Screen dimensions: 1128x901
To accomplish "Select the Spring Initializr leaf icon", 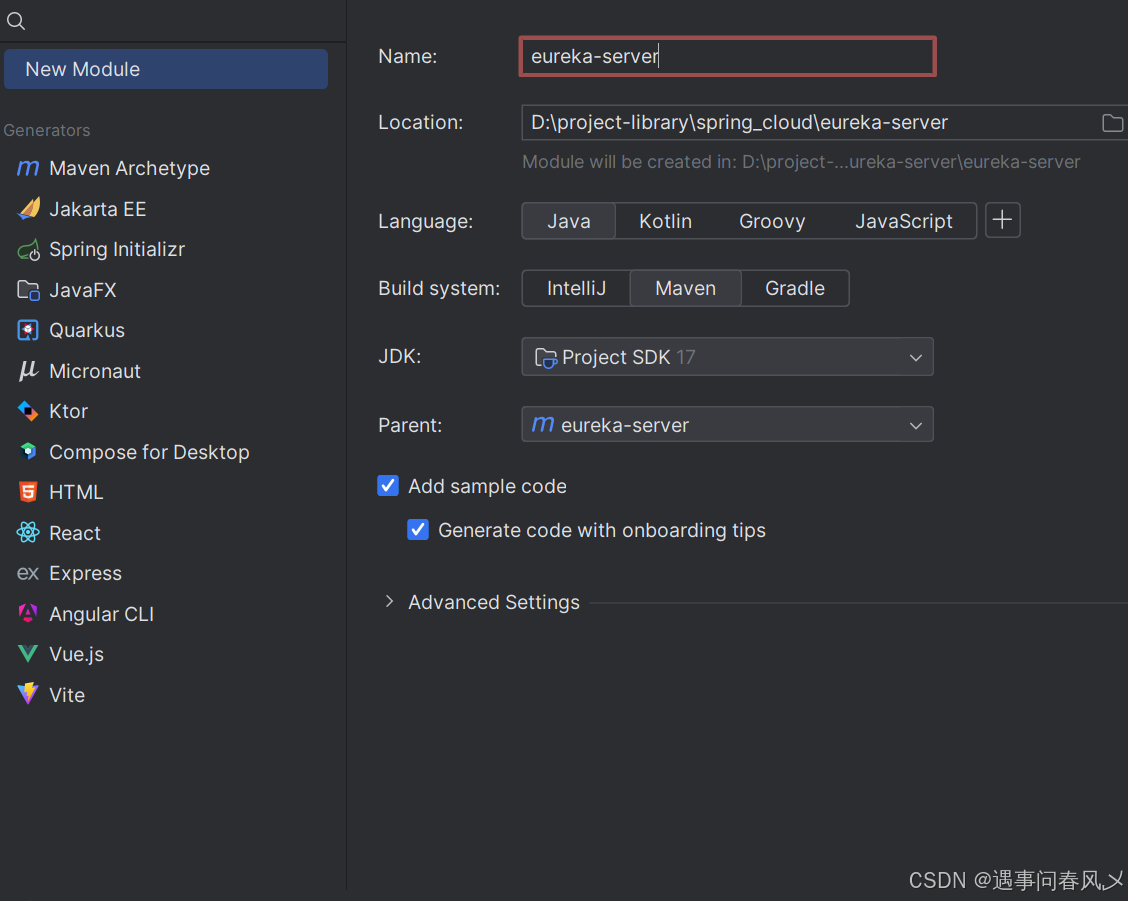I will (x=29, y=250).
